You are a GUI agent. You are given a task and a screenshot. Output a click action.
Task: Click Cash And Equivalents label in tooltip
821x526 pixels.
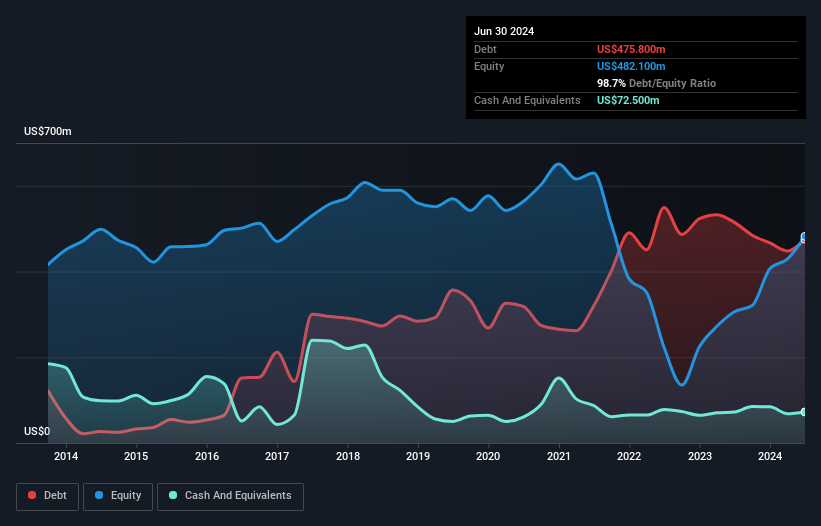[527, 100]
